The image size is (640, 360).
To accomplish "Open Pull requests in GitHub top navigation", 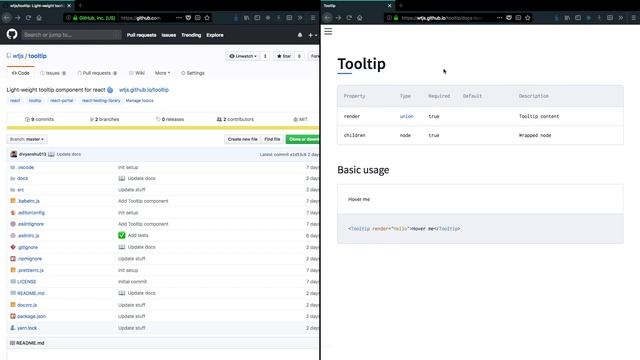I will (x=141, y=35).
